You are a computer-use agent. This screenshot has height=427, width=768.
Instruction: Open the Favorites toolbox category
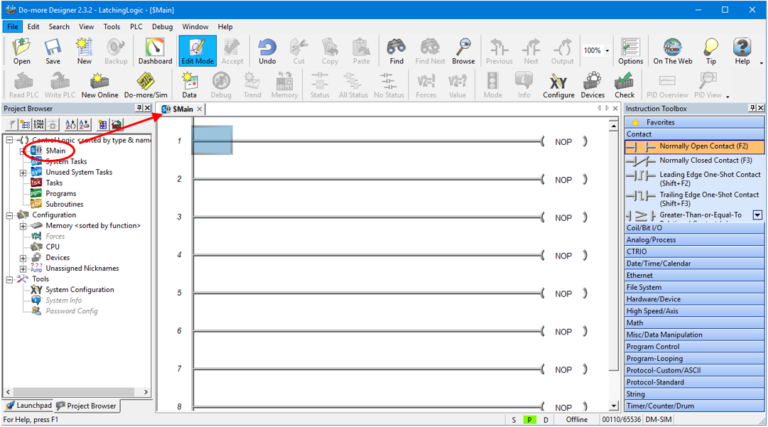694,122
